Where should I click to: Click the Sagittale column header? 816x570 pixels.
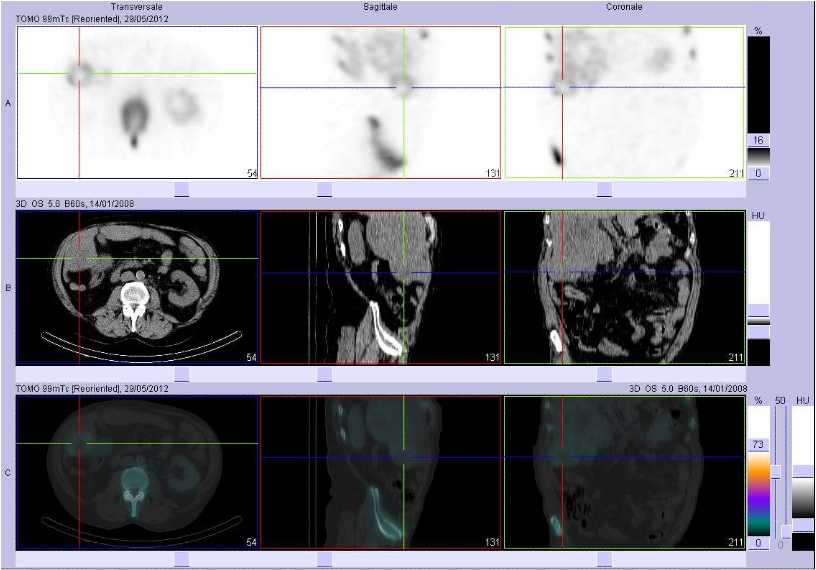(x=380, y=7)
